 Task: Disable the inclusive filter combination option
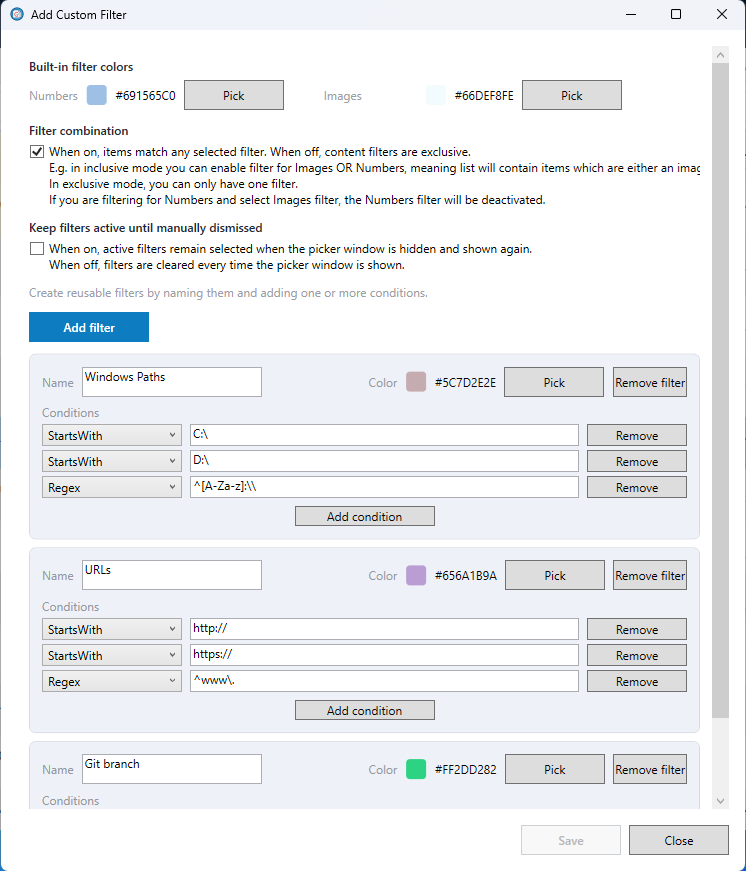click(x=37, y=151)
